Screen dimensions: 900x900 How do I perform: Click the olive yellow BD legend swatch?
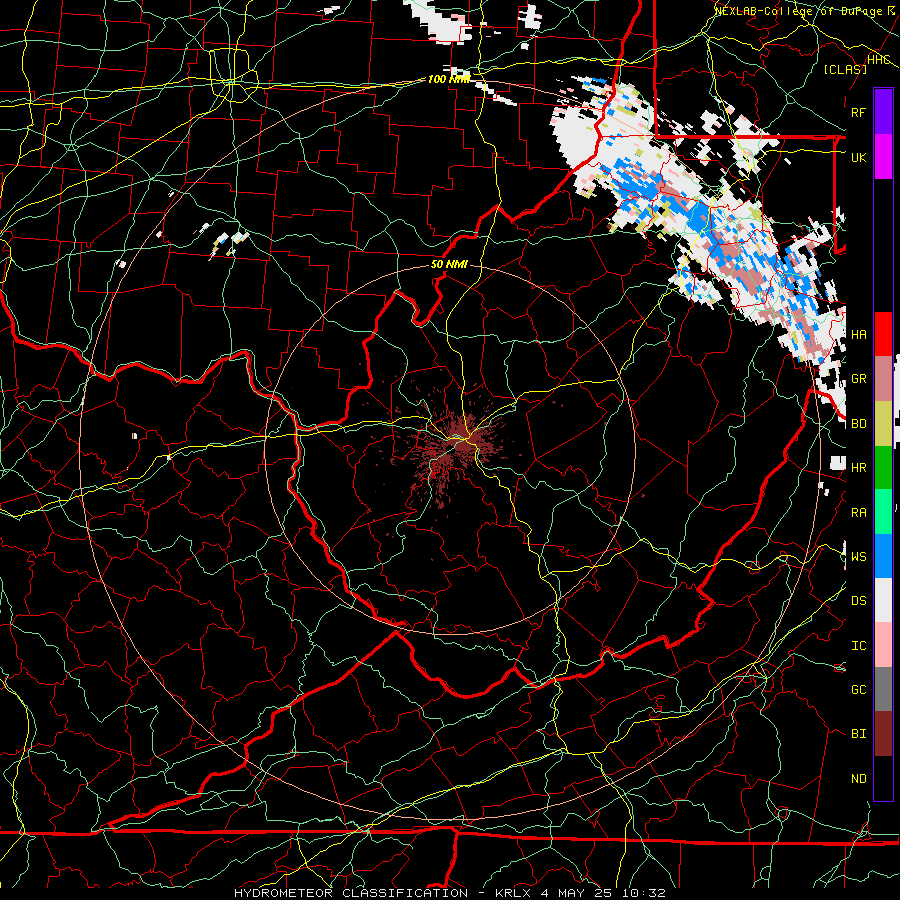tap(883, 424)
